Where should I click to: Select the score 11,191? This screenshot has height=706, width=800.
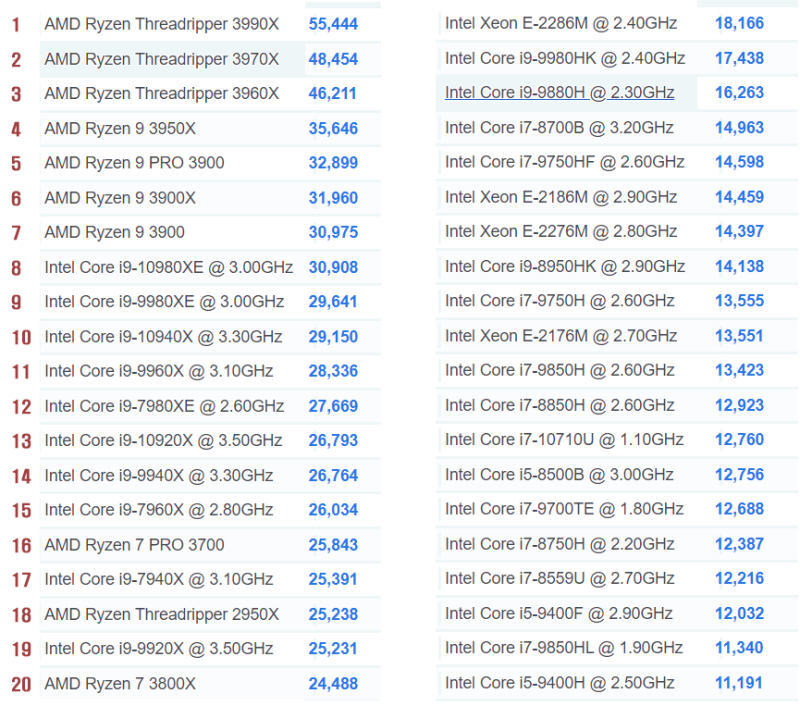point(738,683)
